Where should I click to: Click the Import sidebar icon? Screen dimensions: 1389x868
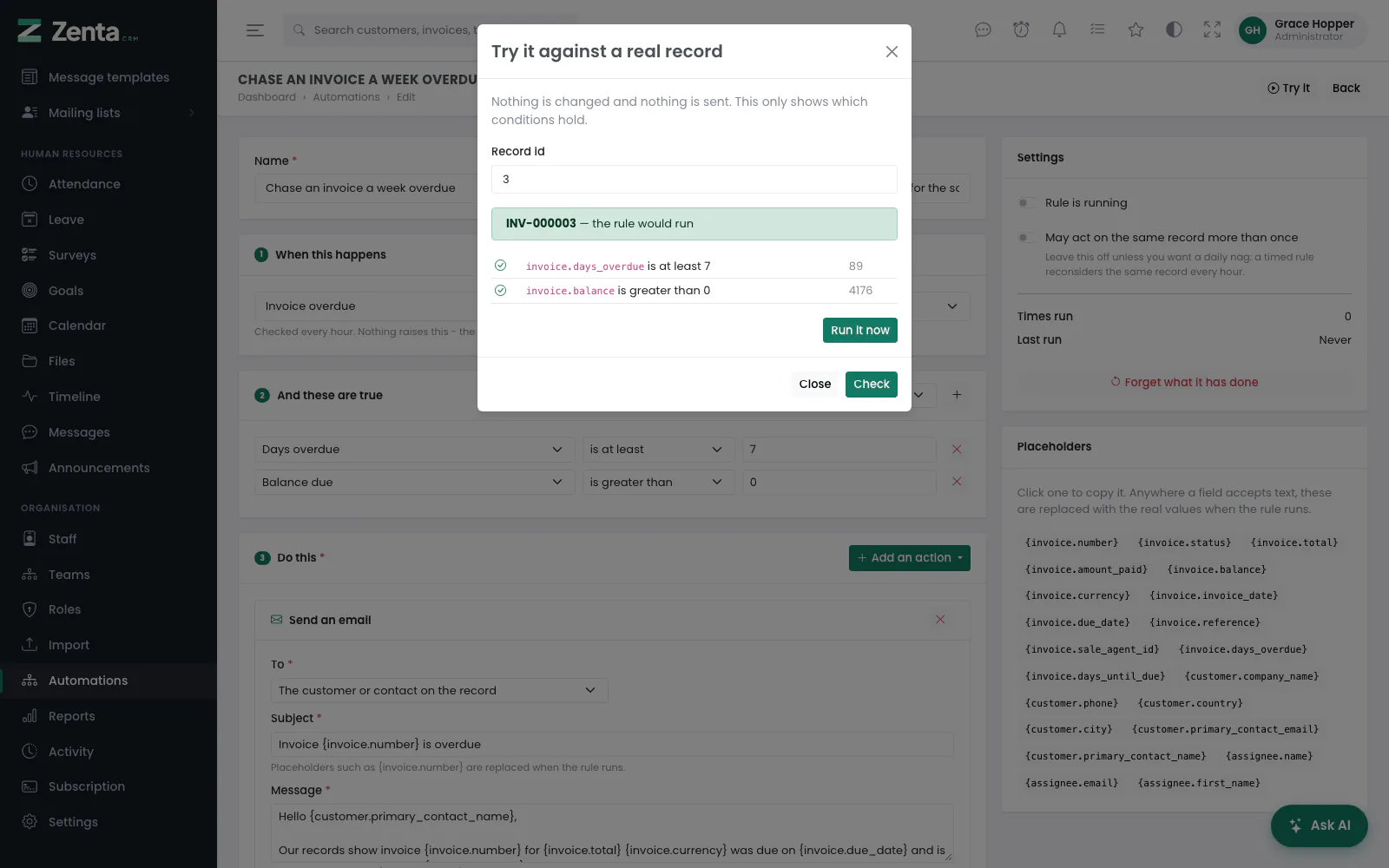30,645
